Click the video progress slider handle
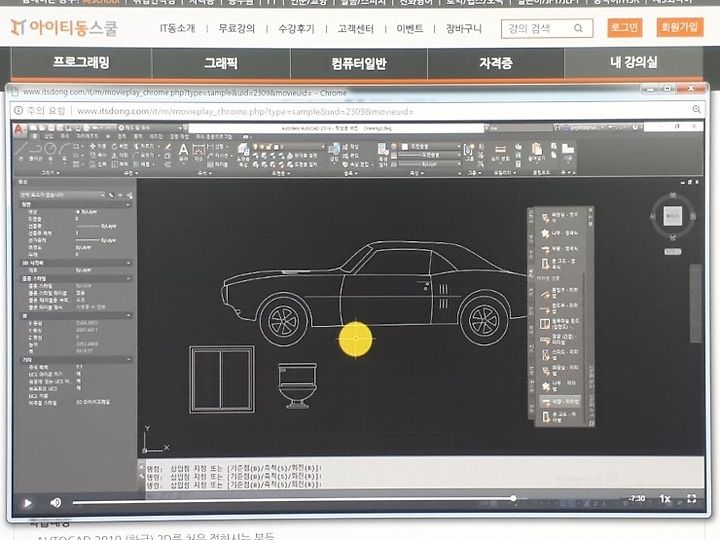The height and width of the screenshot is (540, 720). 513,499
